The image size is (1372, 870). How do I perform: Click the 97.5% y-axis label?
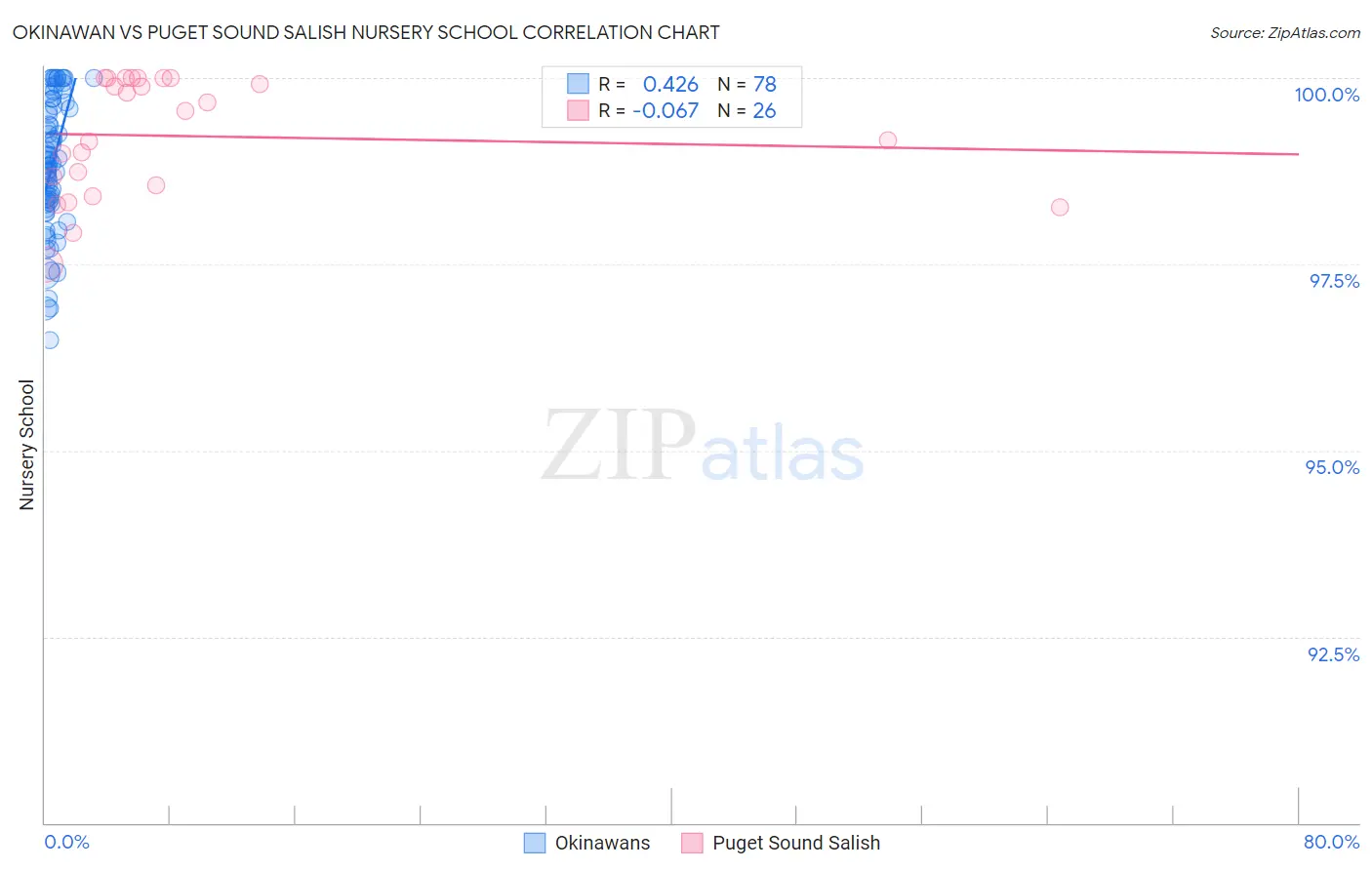pyautogui.click(x=1333, y=281)
